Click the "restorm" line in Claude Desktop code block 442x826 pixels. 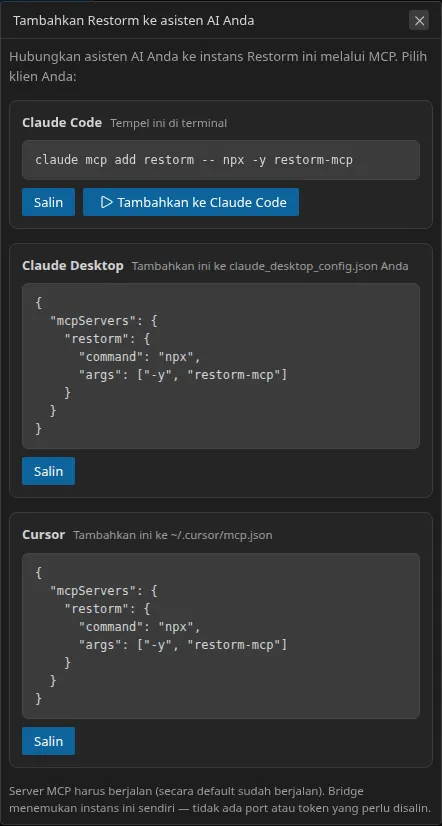pos(107,339)
